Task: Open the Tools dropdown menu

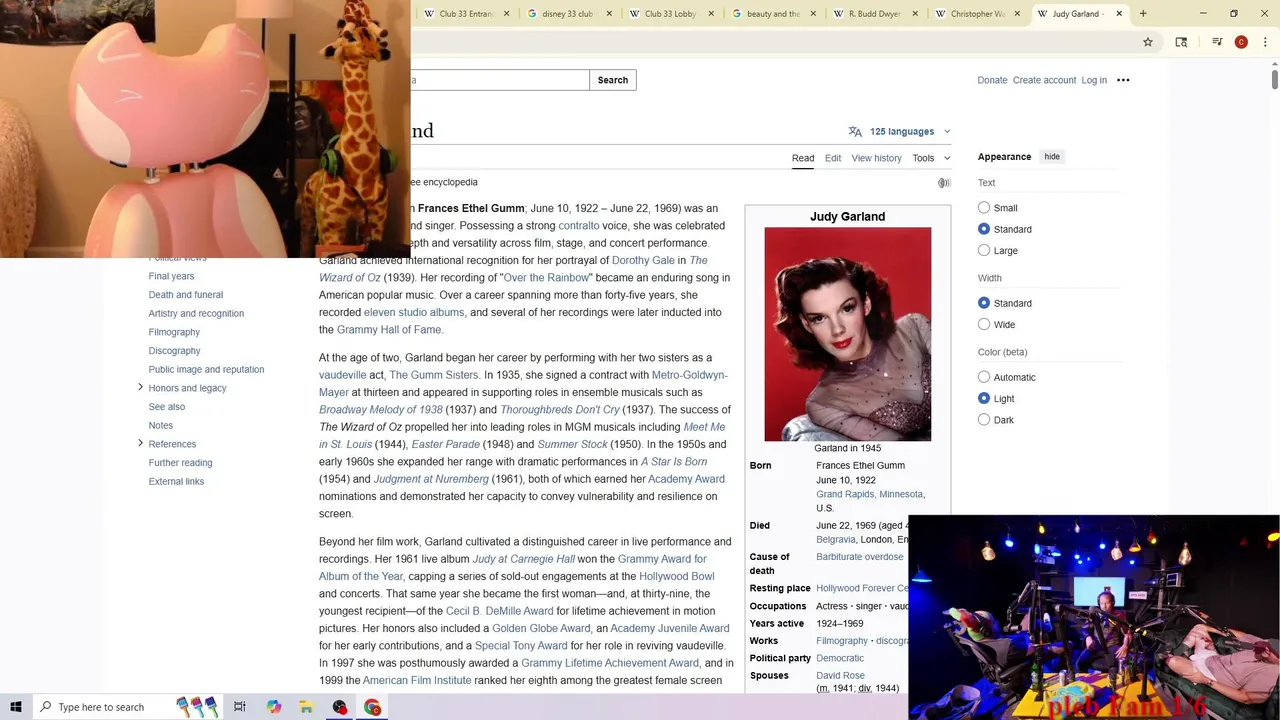Action: pos(931,158)
